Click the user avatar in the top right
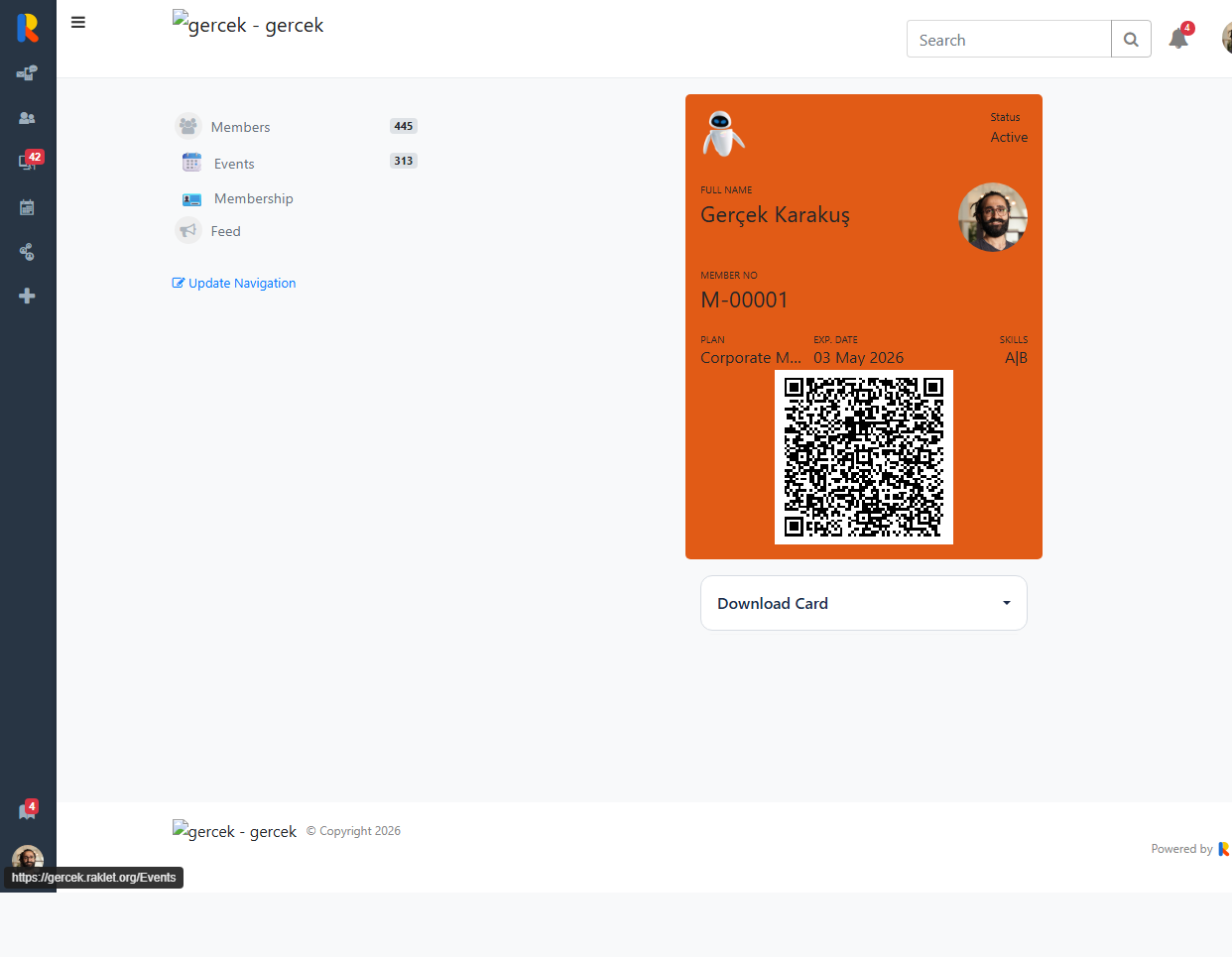 click(1227, 39)
